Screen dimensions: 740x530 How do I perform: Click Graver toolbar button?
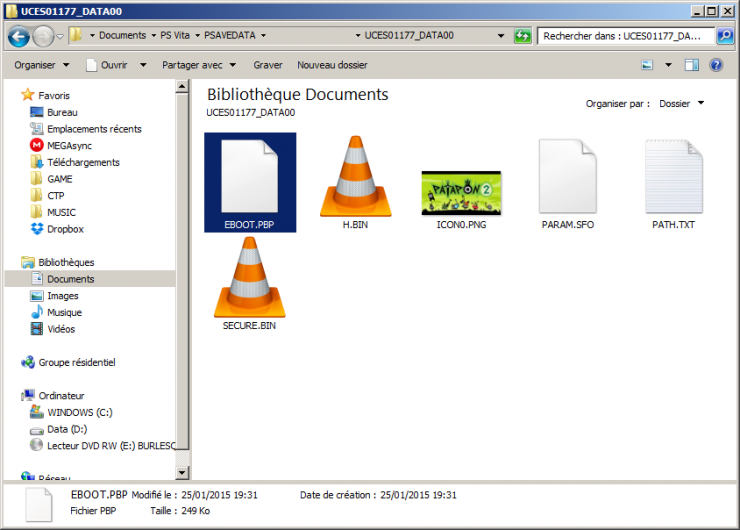click(x=268, y=65)
